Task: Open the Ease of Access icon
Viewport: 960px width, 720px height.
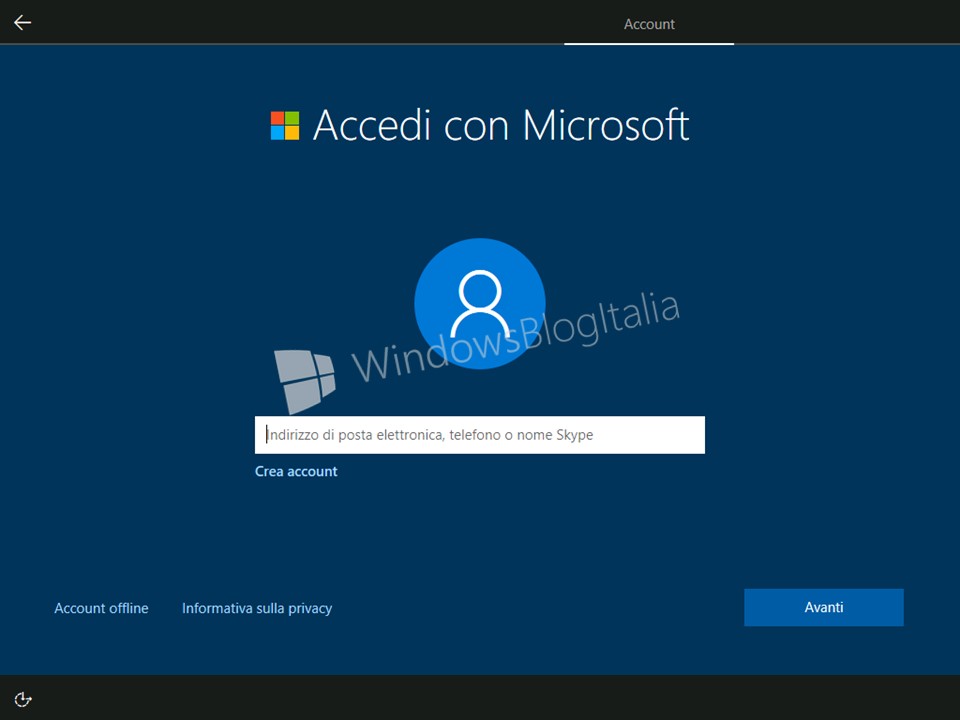Action: [23, 699]
